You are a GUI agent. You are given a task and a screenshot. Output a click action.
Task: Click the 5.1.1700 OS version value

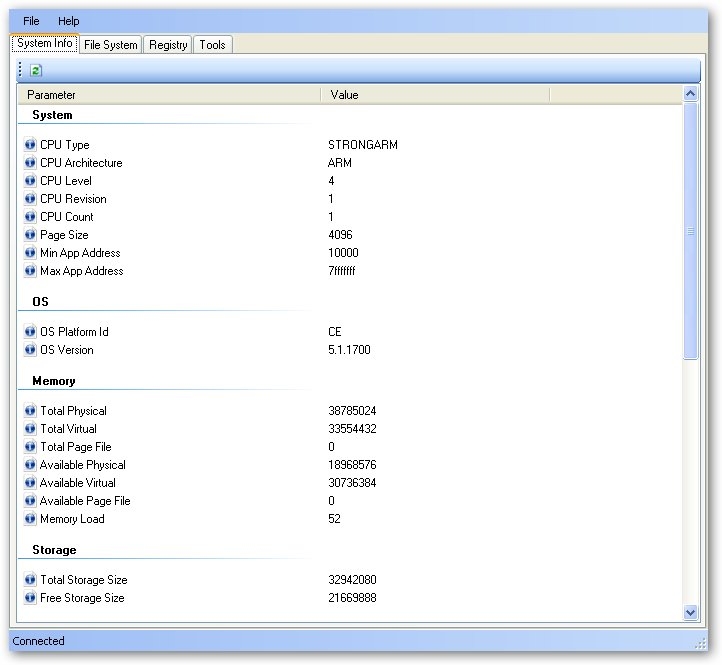[x=349, y=350]
